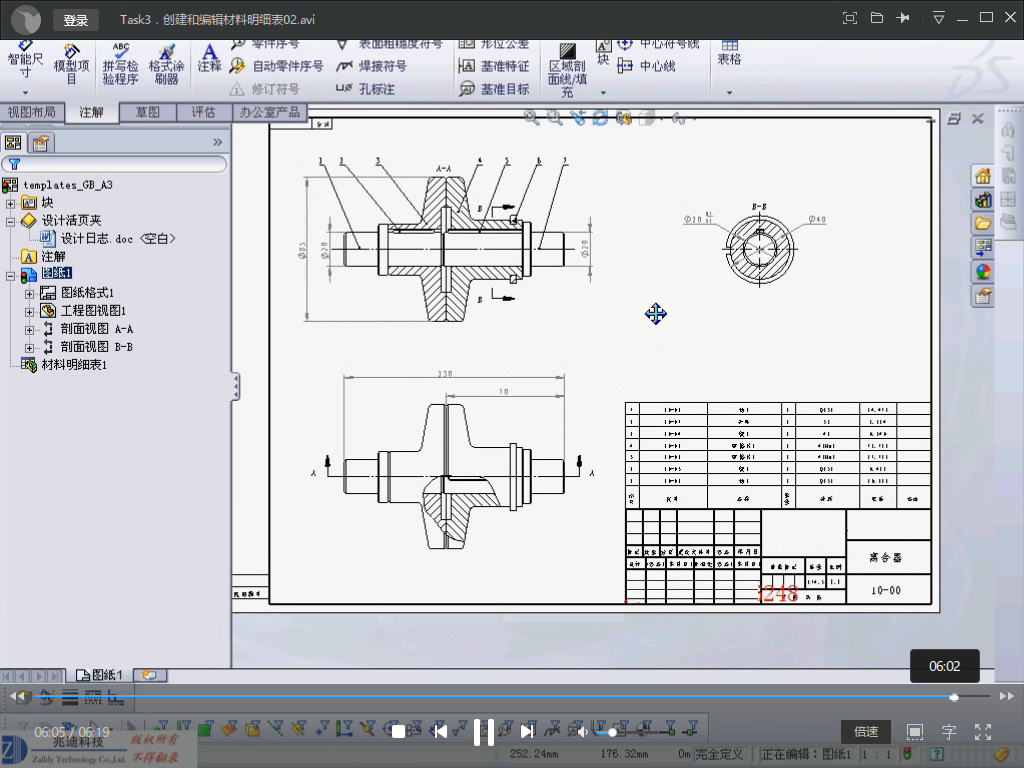
Task: Pin the player window on top
Action: [903, 18]
